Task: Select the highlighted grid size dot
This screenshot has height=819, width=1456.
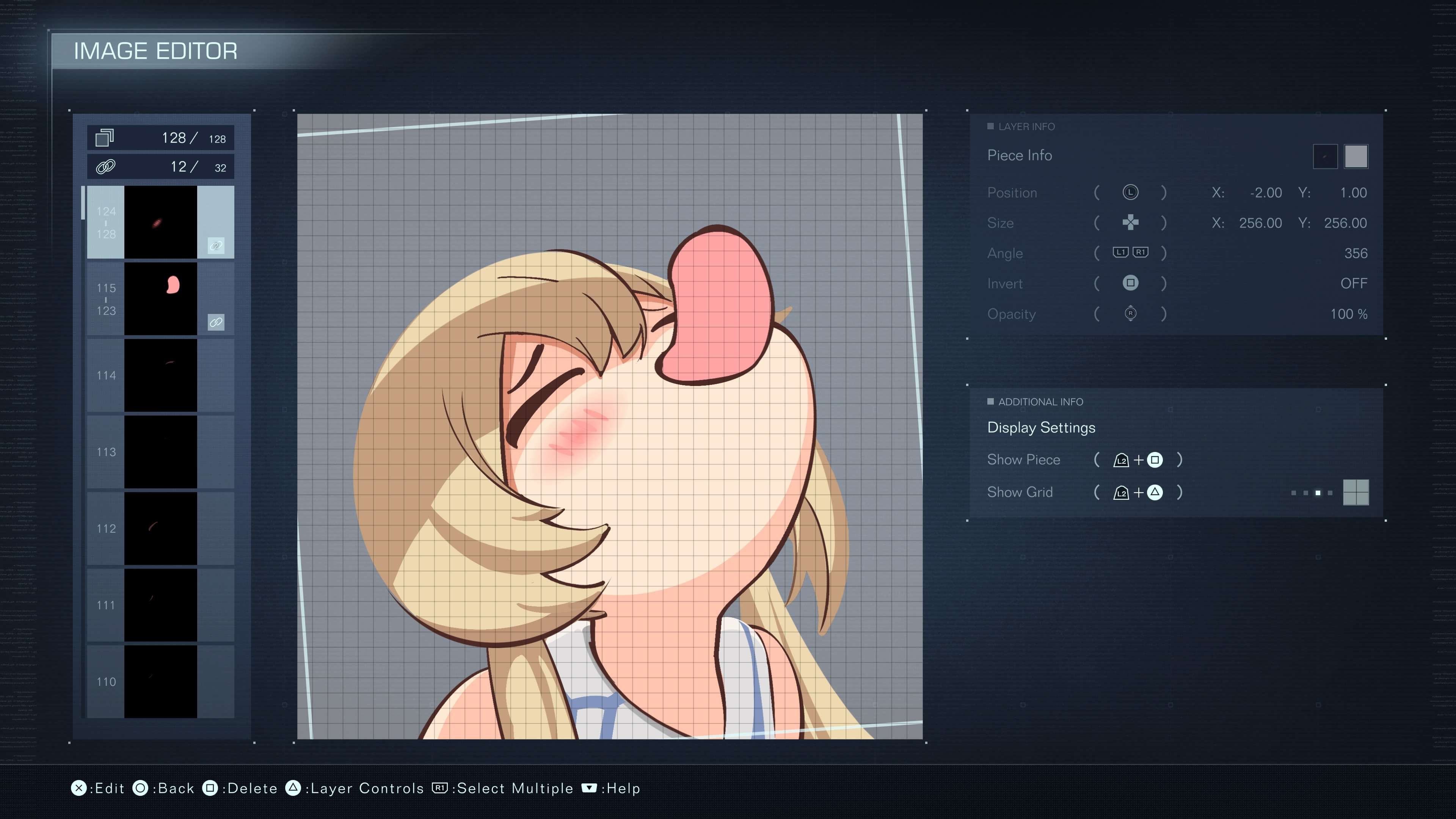Action: tap(1318, 493)
